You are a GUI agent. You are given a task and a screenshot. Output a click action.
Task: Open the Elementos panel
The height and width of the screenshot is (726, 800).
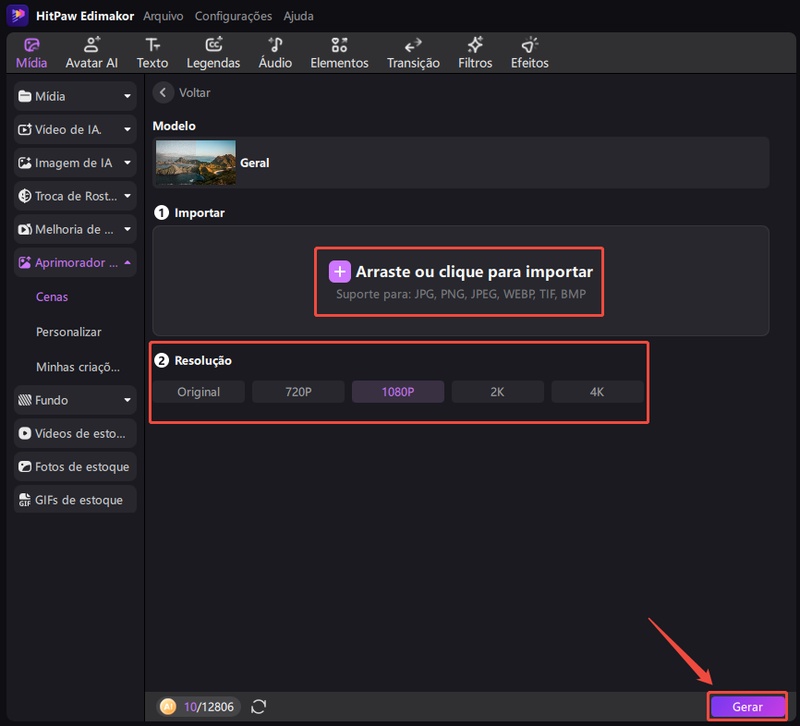pos(339,53)
